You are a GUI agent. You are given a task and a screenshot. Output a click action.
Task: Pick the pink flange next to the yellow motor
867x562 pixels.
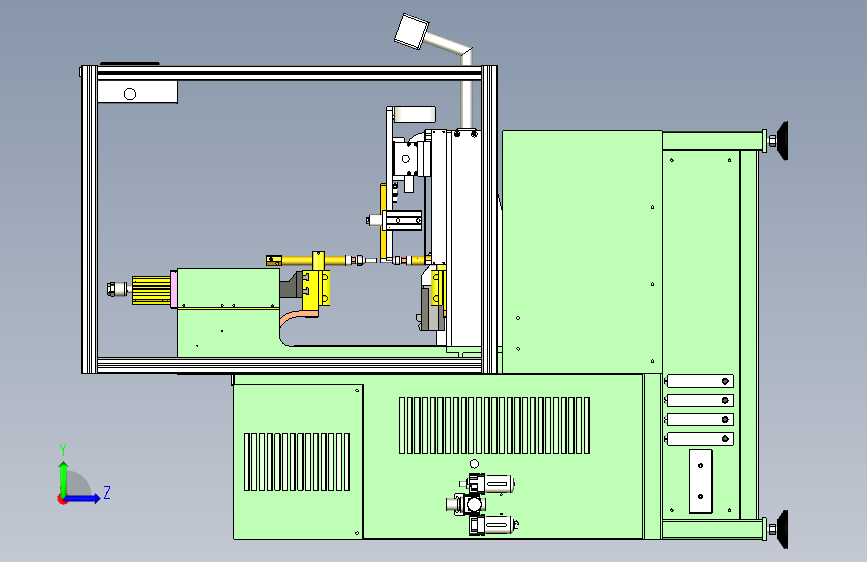click(174, 289)
